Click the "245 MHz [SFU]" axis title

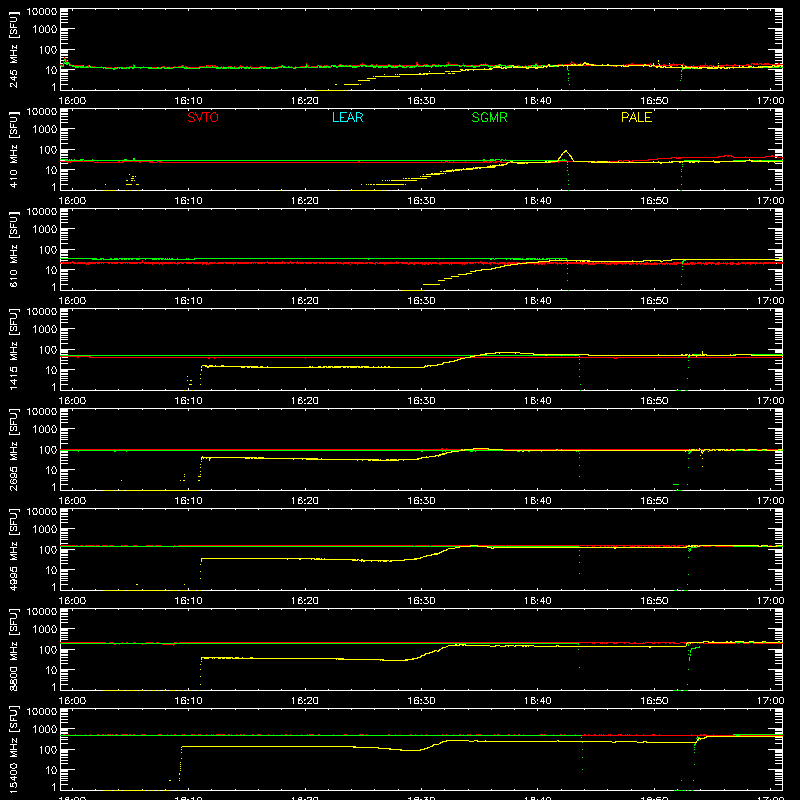tap(13, 50)
